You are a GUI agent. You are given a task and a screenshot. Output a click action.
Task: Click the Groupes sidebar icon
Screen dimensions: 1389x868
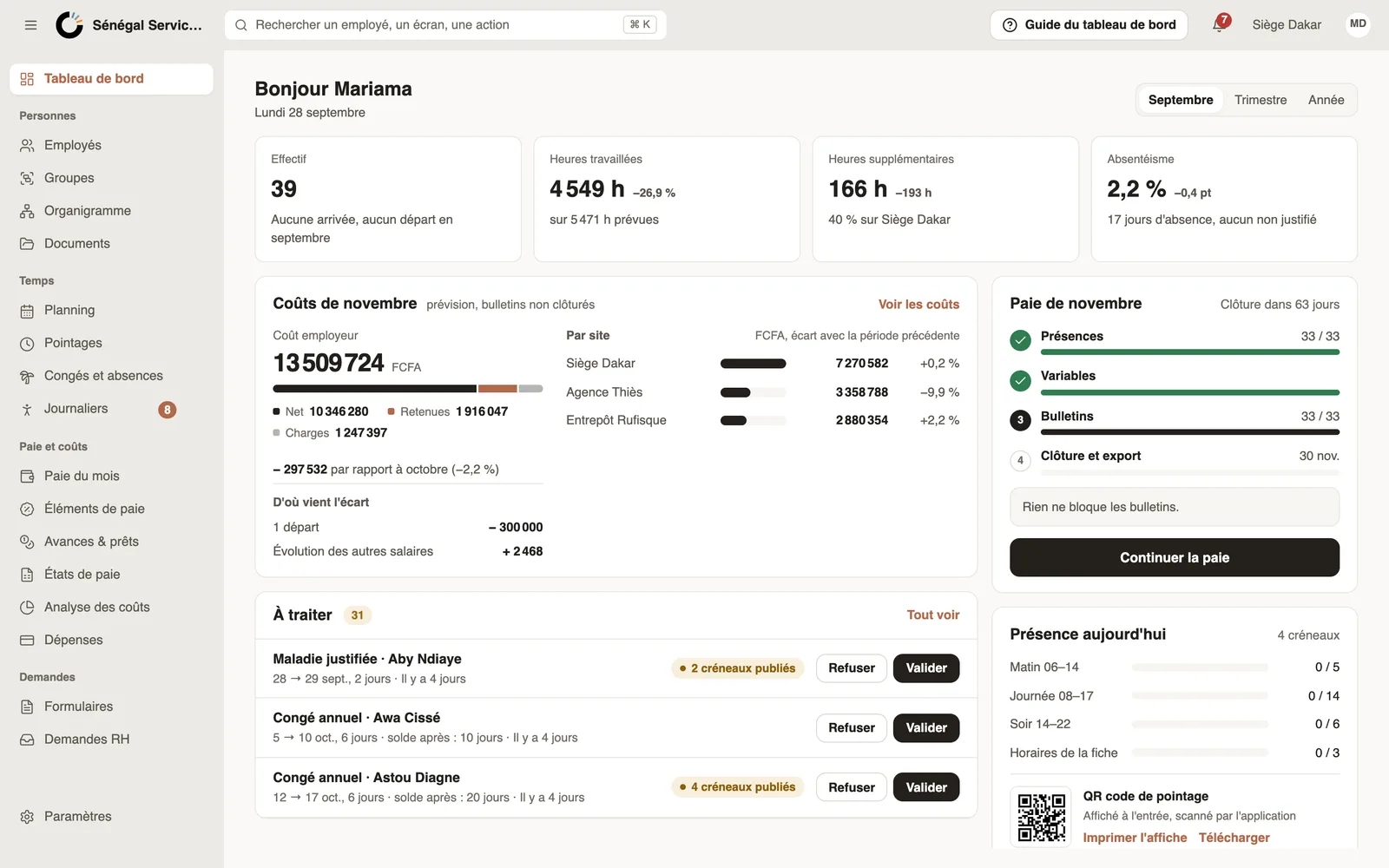27,178
